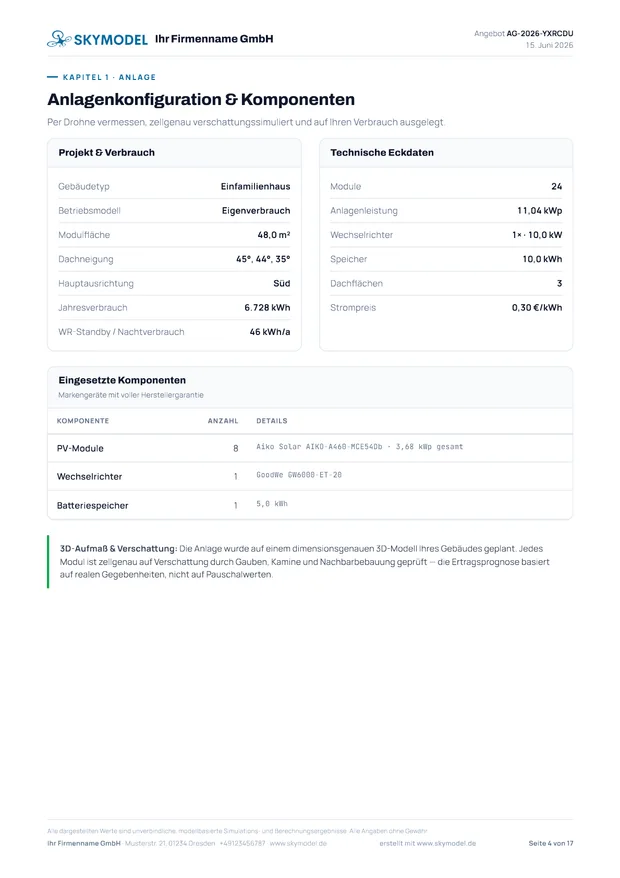Click the Kapitel 1 · Anlage label
Image resolution: width=620 pixels, height=878 pixels.
109,77
